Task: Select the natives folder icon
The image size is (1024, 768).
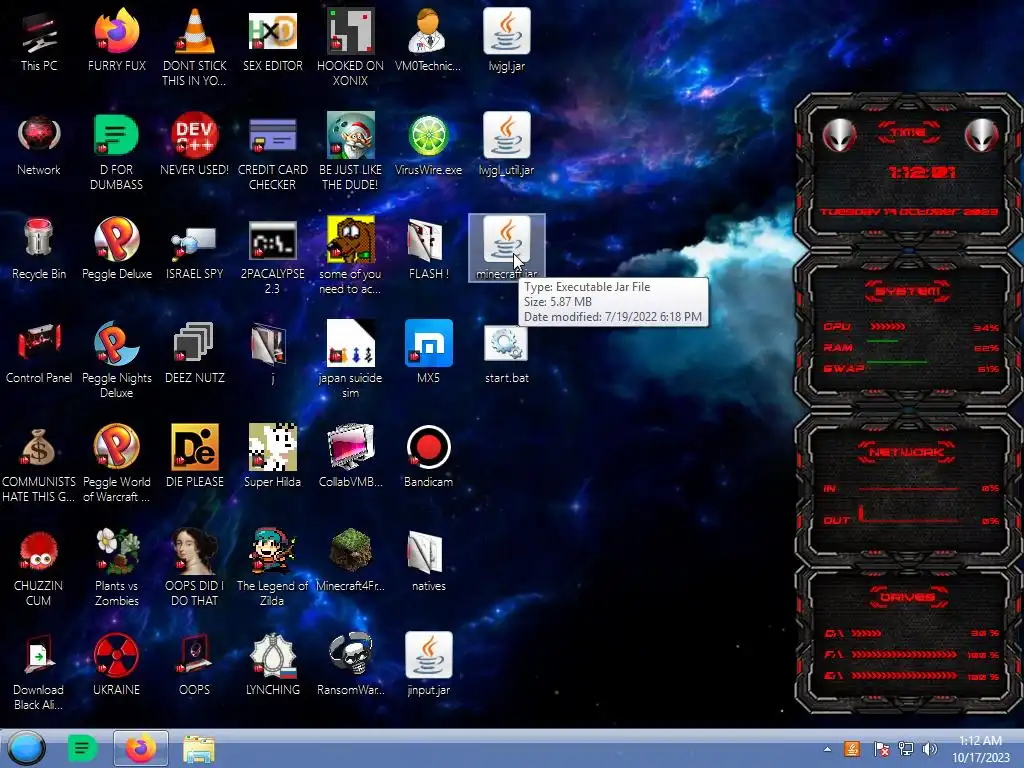Action: (x=428, y=554)
